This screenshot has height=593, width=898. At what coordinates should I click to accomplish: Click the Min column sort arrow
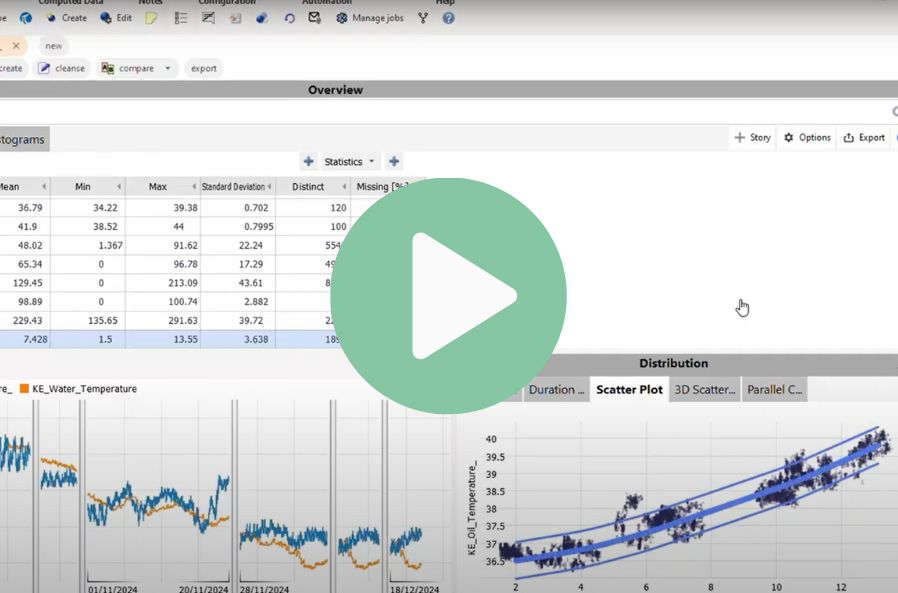coord(120,187)
